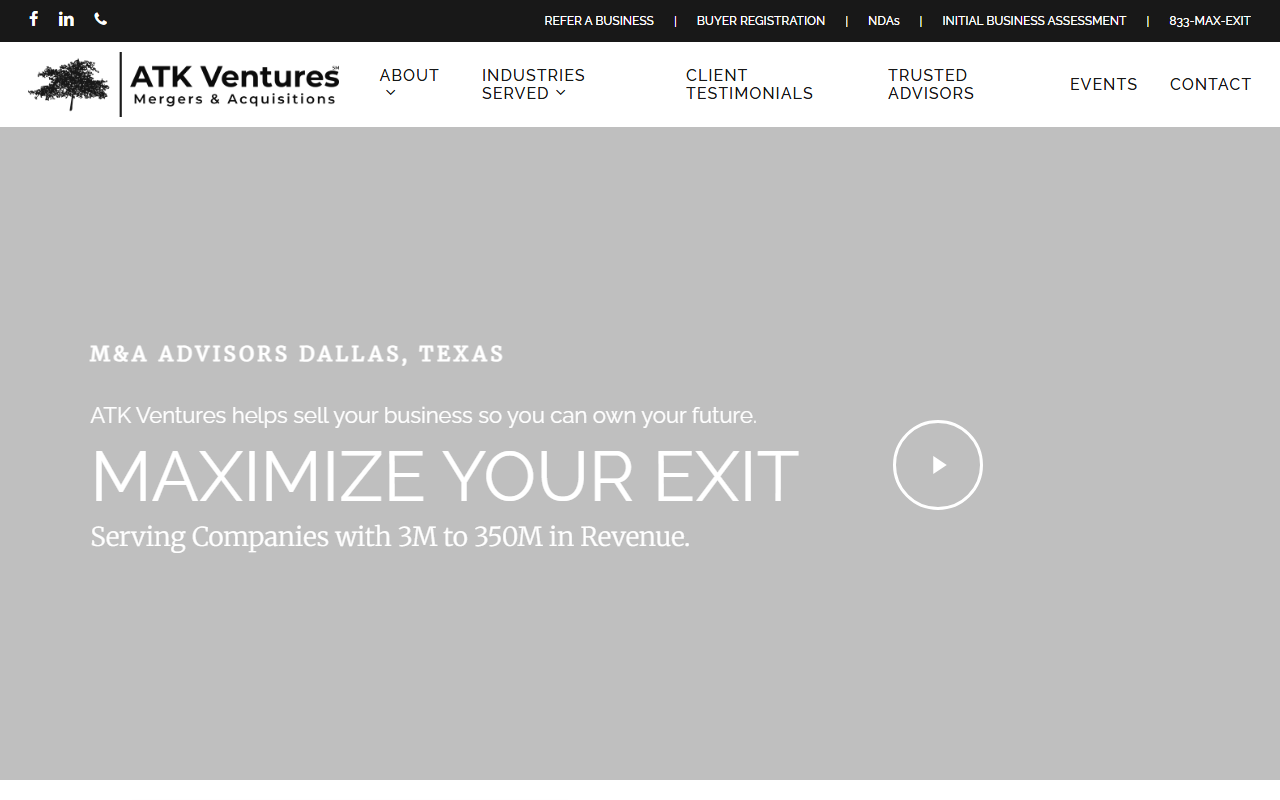Open the Events page
1280x800 pixels.
[1104, 85]
